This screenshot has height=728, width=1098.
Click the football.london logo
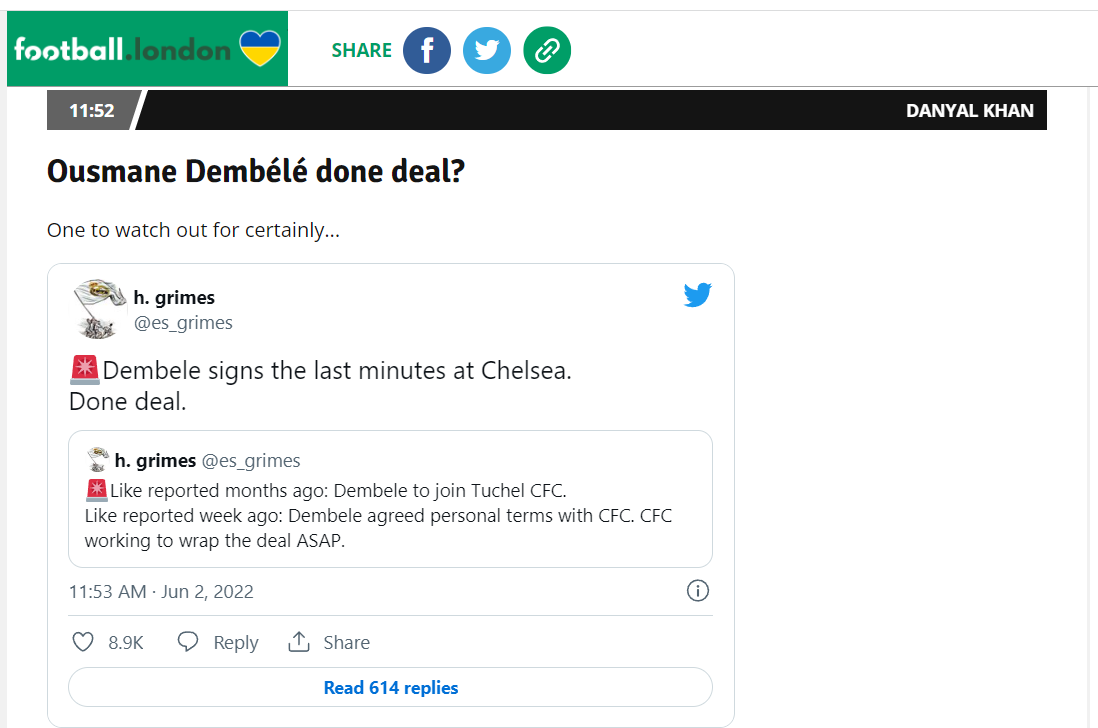147,49
